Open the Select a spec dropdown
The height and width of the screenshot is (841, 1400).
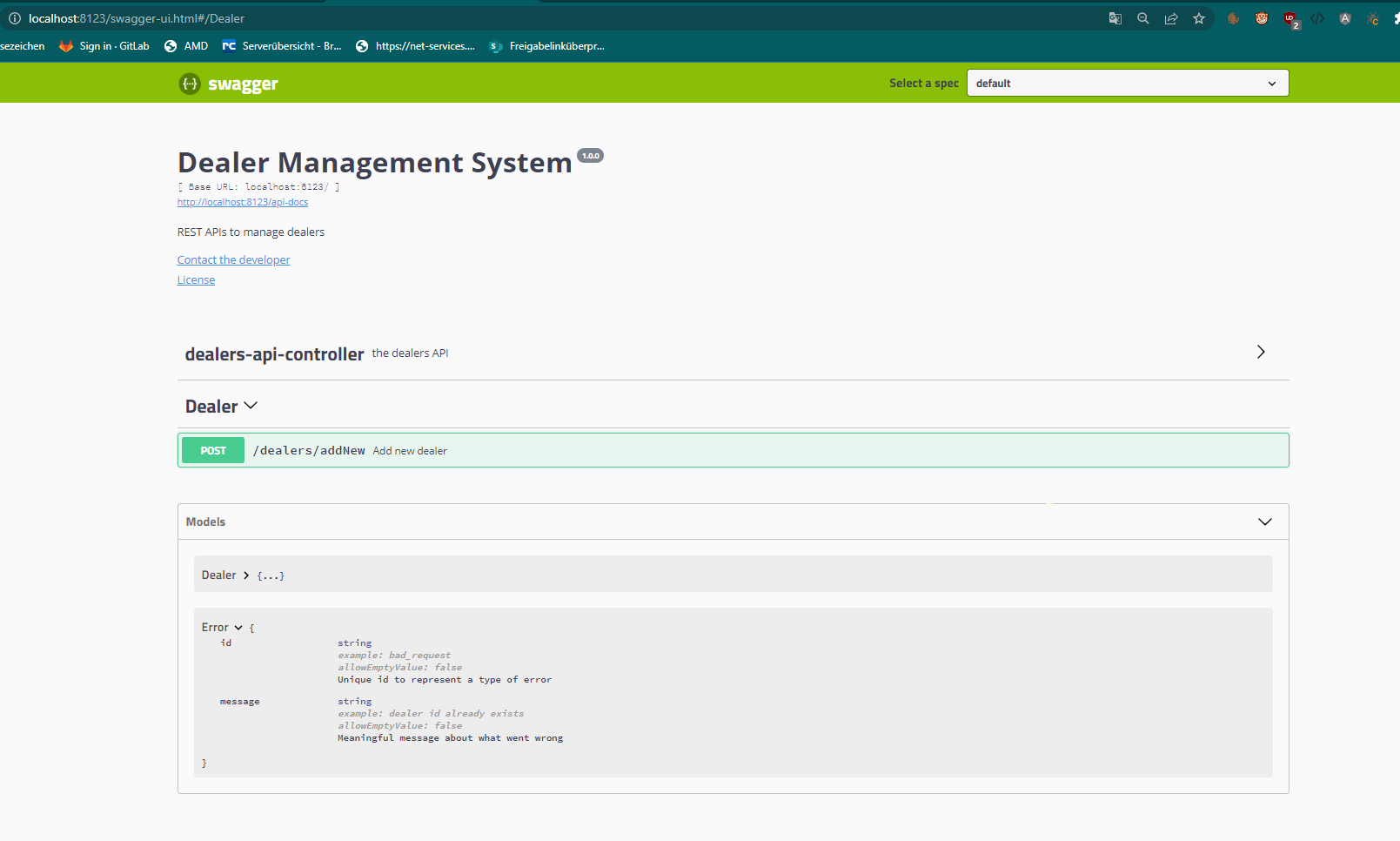tap(1128, 83)
